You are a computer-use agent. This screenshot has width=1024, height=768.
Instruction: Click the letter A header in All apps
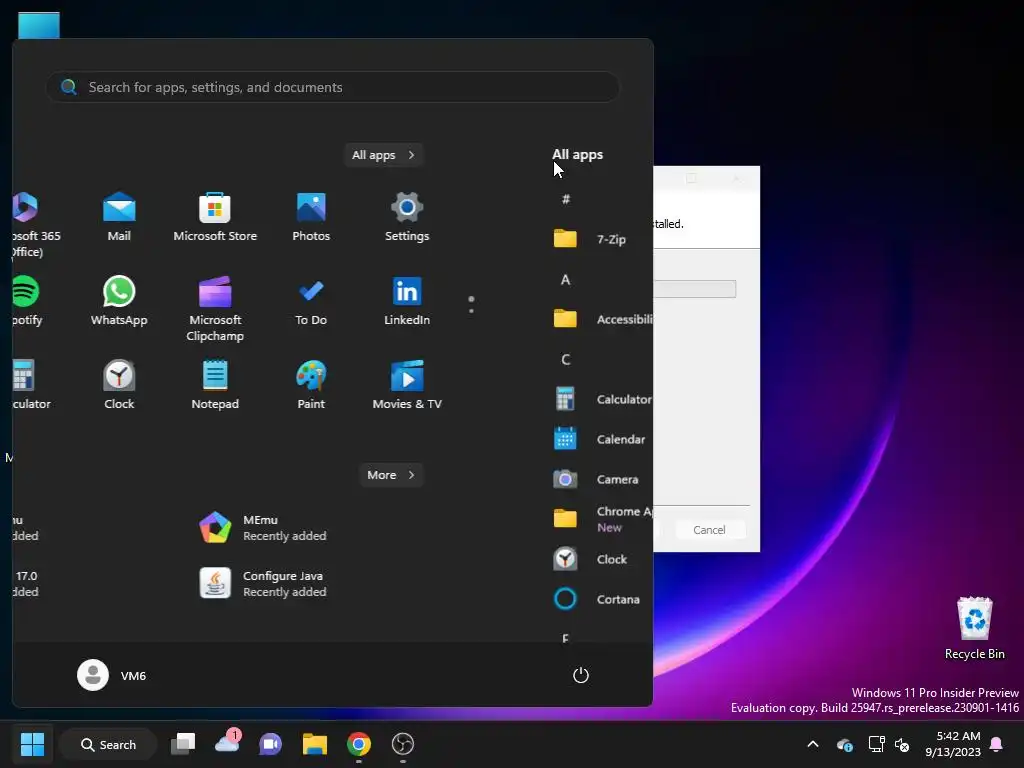tap(566, 280)
